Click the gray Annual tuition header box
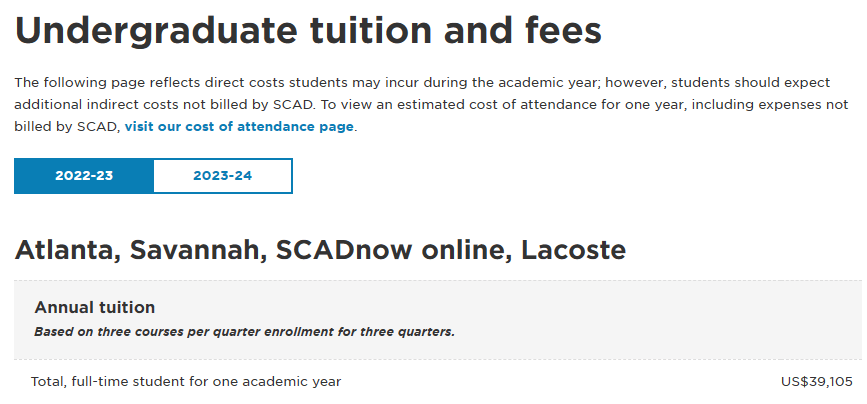867x404 pixels. point(438,320)
